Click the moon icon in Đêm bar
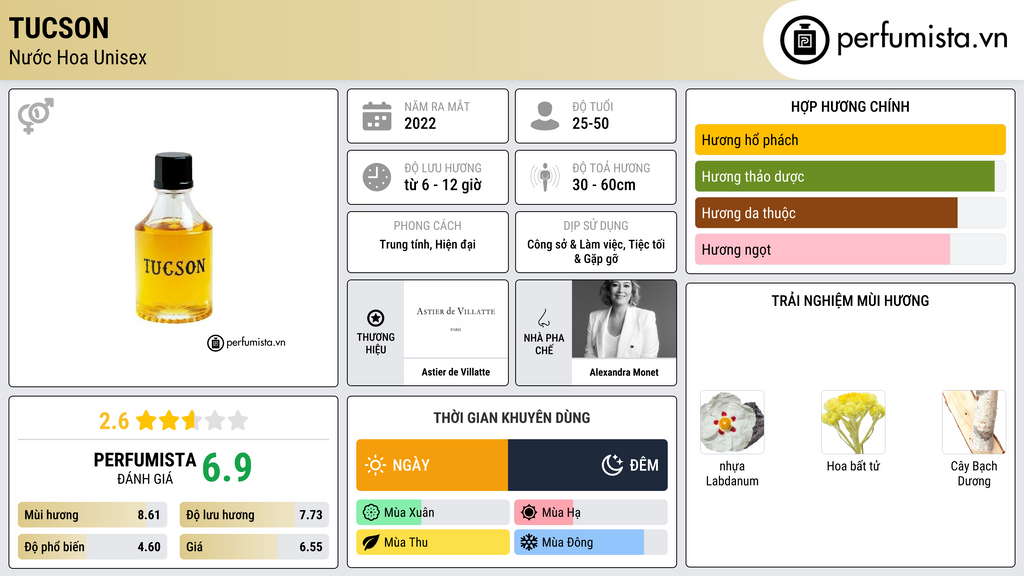Screen dimensions: 1024x576 (x=612, y=465)
